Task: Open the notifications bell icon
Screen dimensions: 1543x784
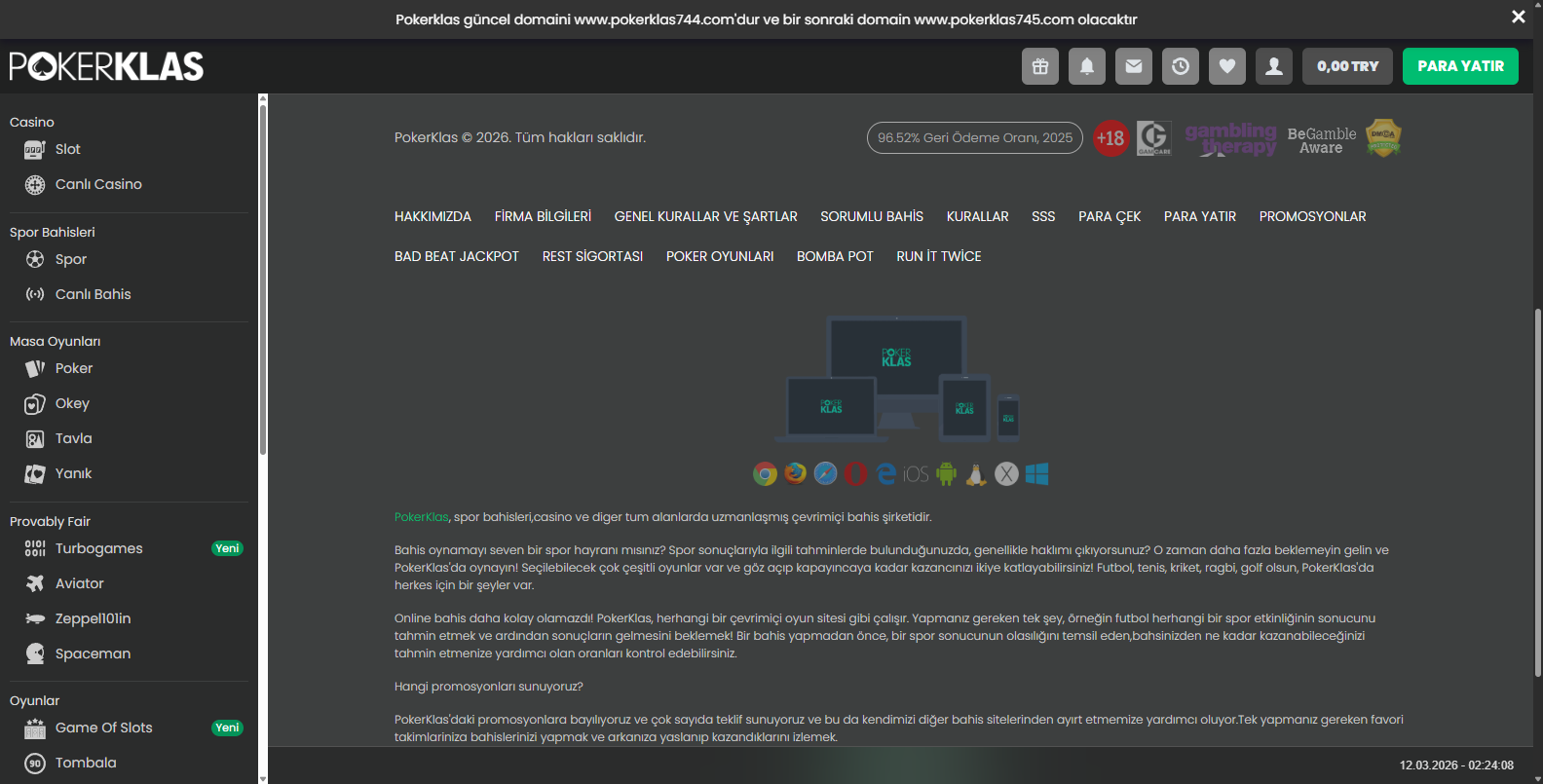Action: [1087, 66]
